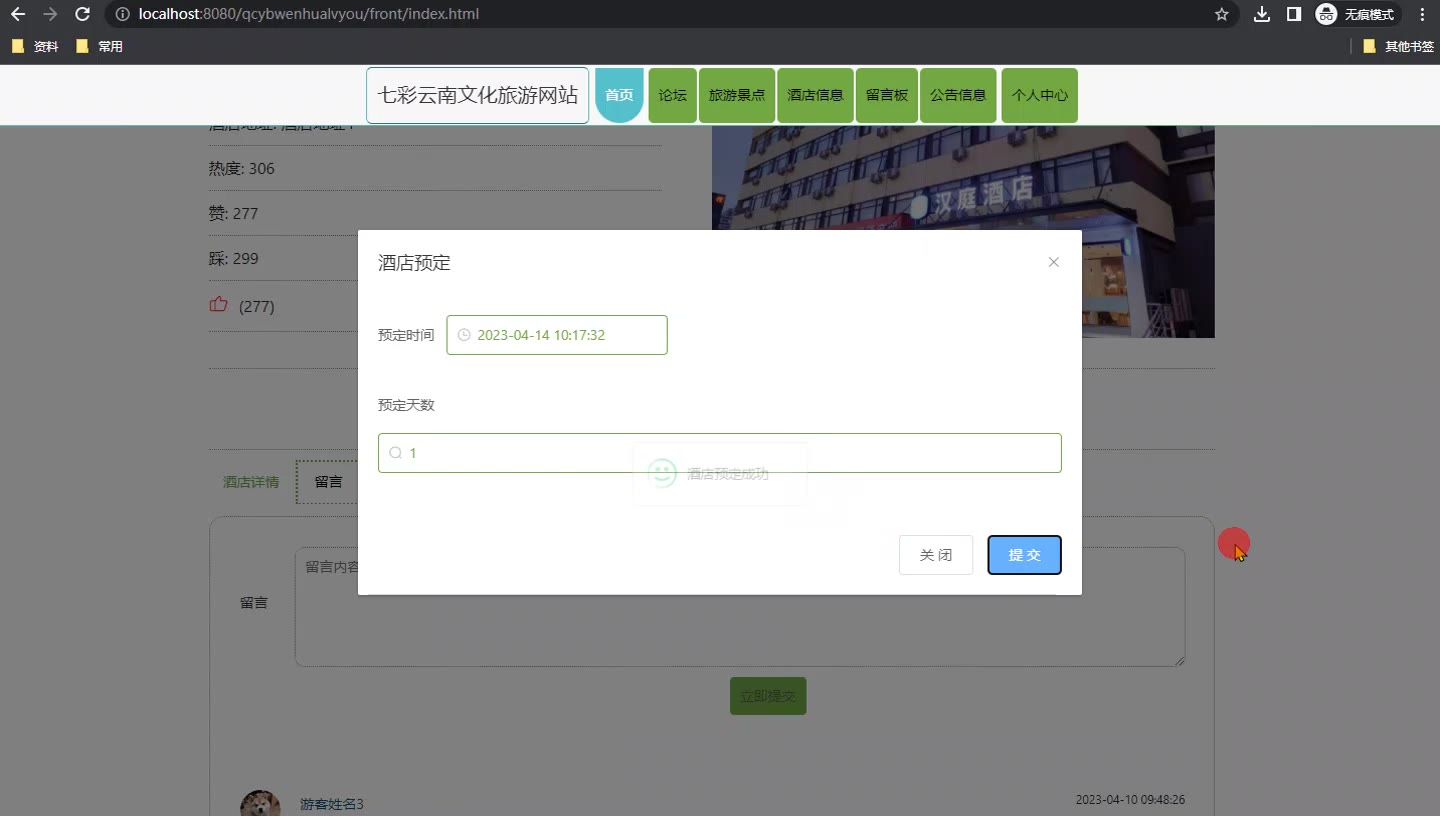
Task: Click the 踩: 299 text
Action: tap(233, 258)
